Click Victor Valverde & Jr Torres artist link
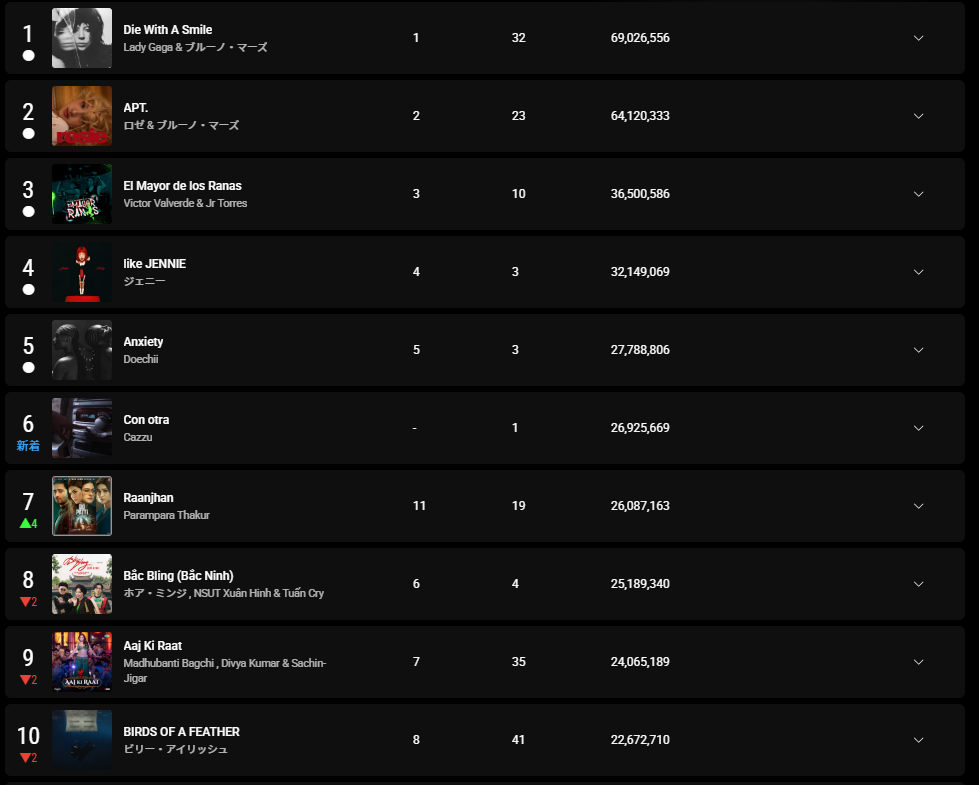Image resolution: width=979 pixels, height=785 pixels. 185,203
